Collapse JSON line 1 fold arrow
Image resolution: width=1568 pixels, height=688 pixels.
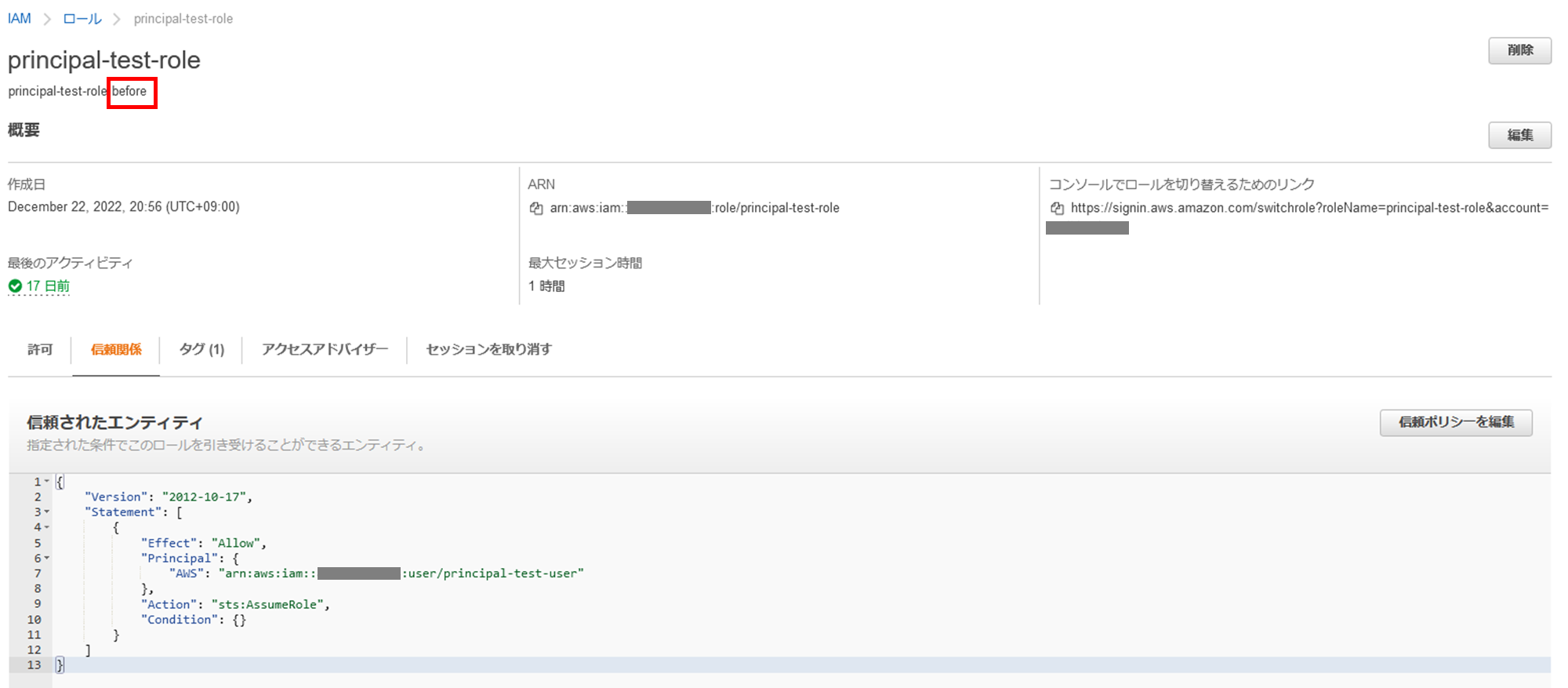[47, 482]
